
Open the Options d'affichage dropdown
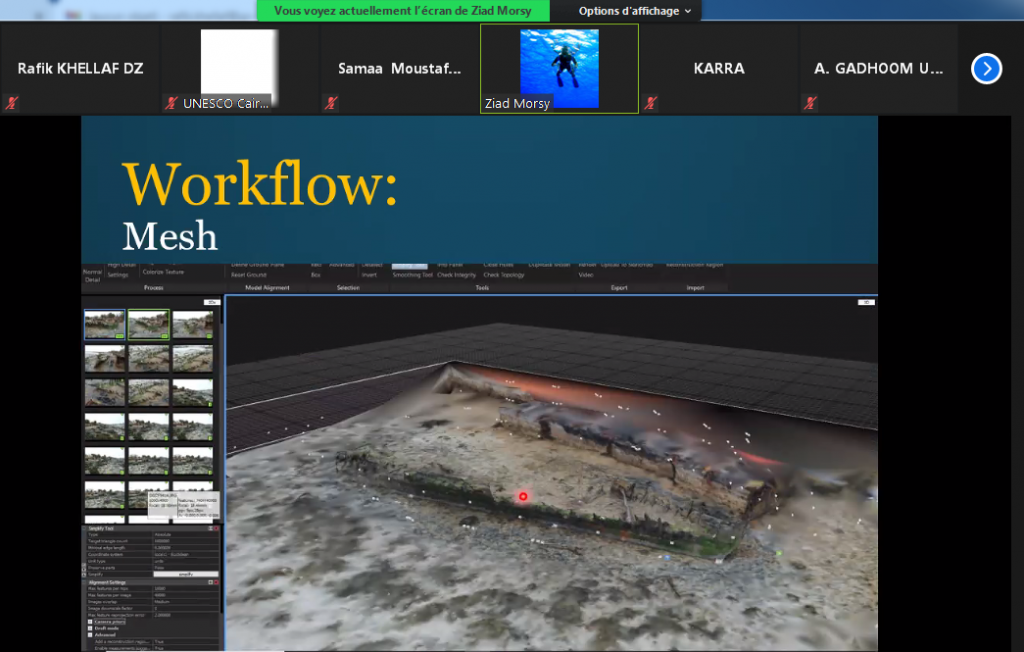[634, 11]
